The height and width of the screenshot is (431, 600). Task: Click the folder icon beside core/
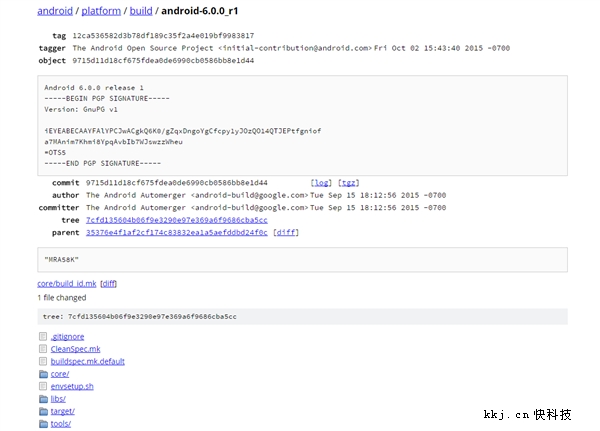pyautogui.click(x=43, y=374)
